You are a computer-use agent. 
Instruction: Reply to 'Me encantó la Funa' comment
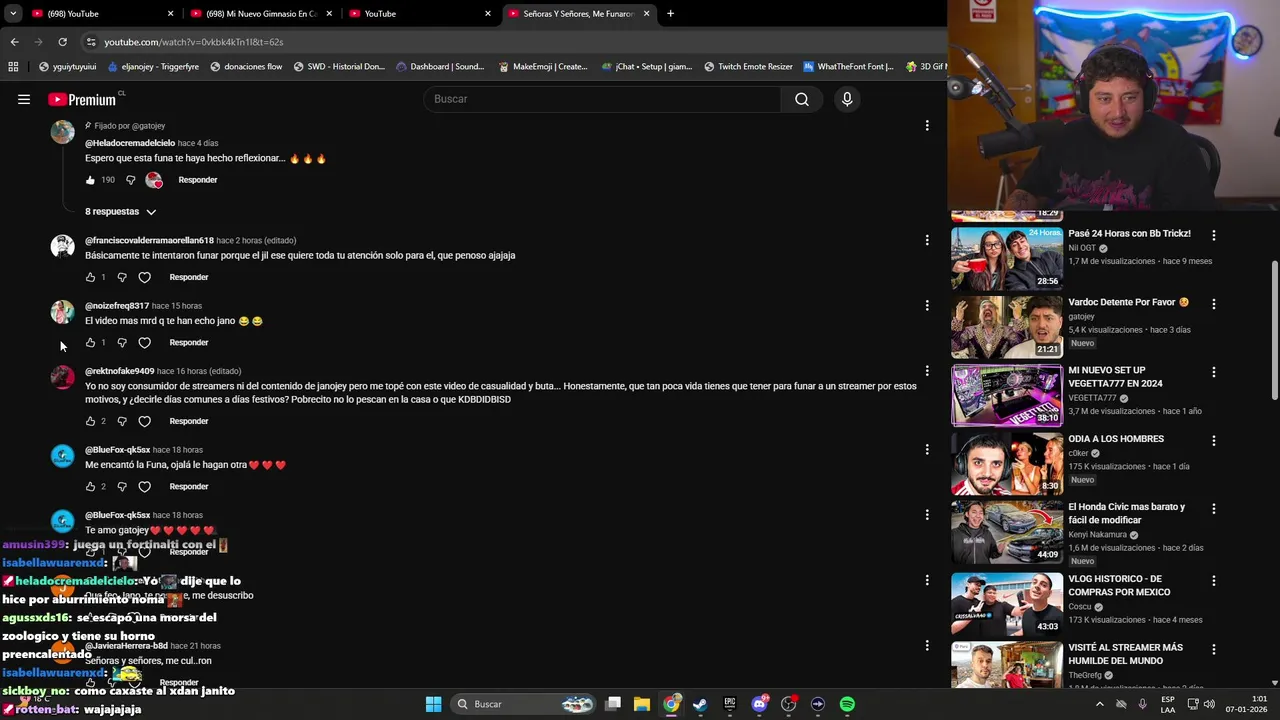(x=189, y=486)
